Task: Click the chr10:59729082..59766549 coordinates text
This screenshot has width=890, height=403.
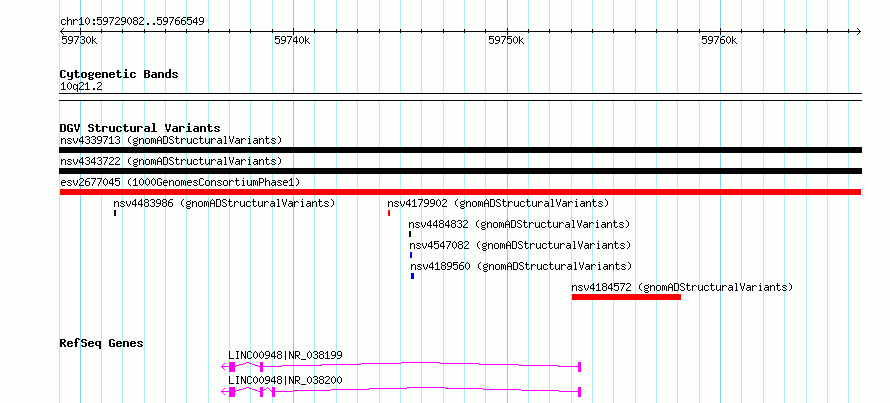Action: (132, 22)
